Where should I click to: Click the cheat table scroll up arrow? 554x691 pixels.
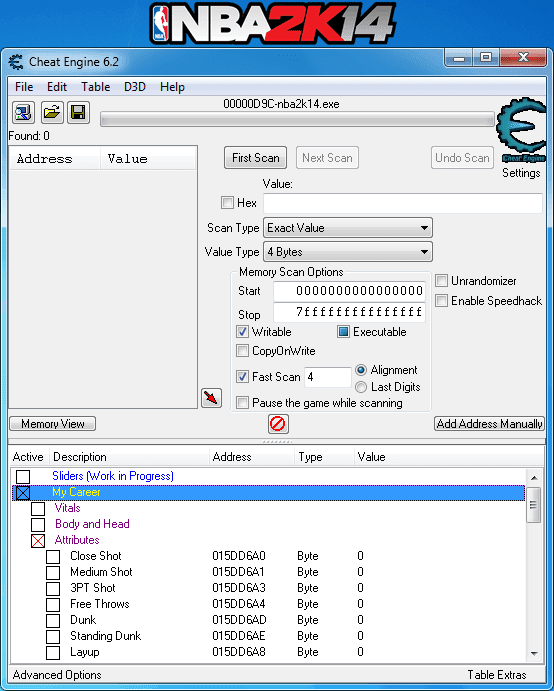(534, 478)
